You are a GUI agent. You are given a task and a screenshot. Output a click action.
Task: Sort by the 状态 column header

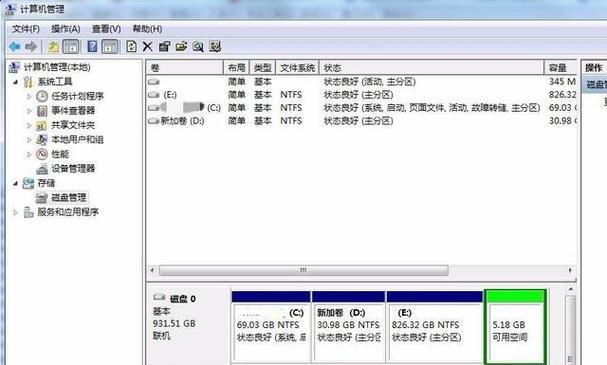[431, 68]
